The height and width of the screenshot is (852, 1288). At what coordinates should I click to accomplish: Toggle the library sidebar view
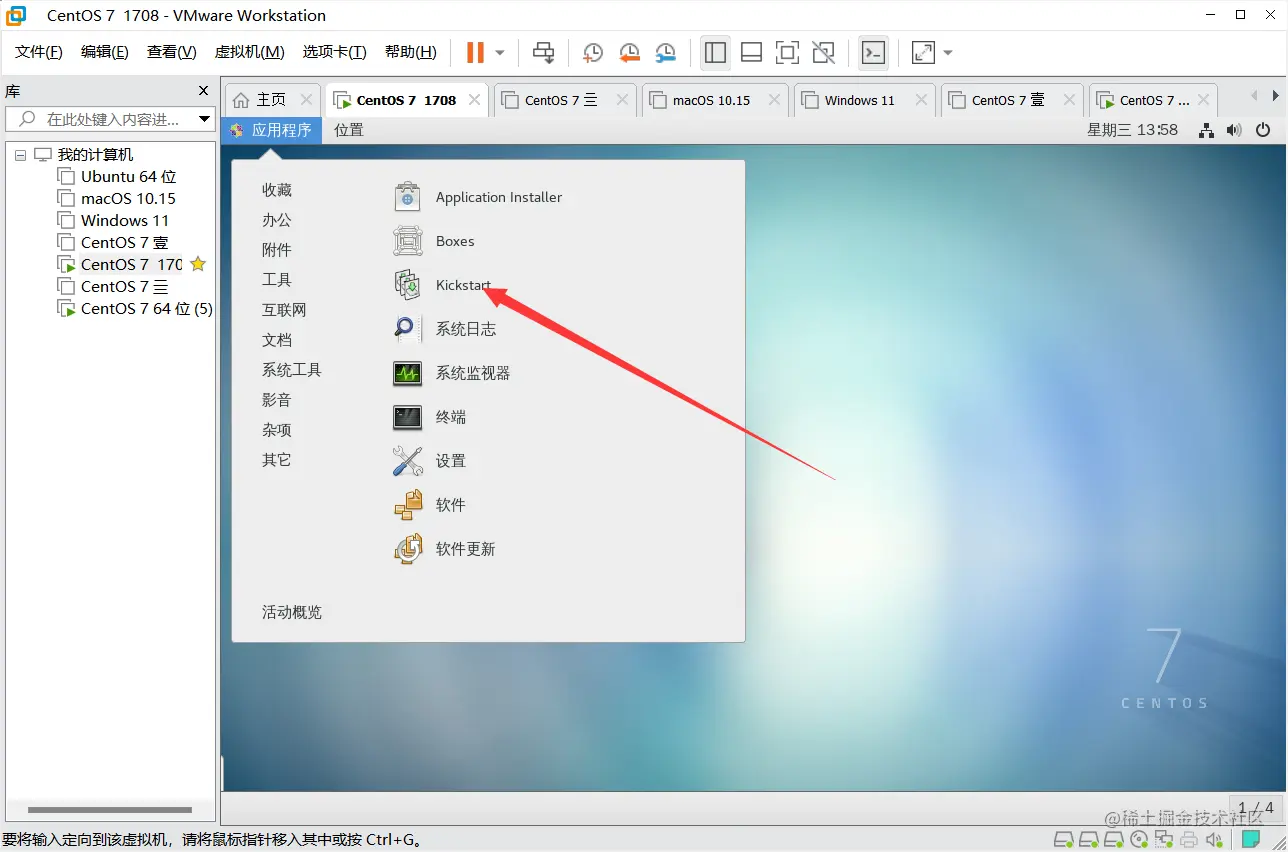(715, 52)
